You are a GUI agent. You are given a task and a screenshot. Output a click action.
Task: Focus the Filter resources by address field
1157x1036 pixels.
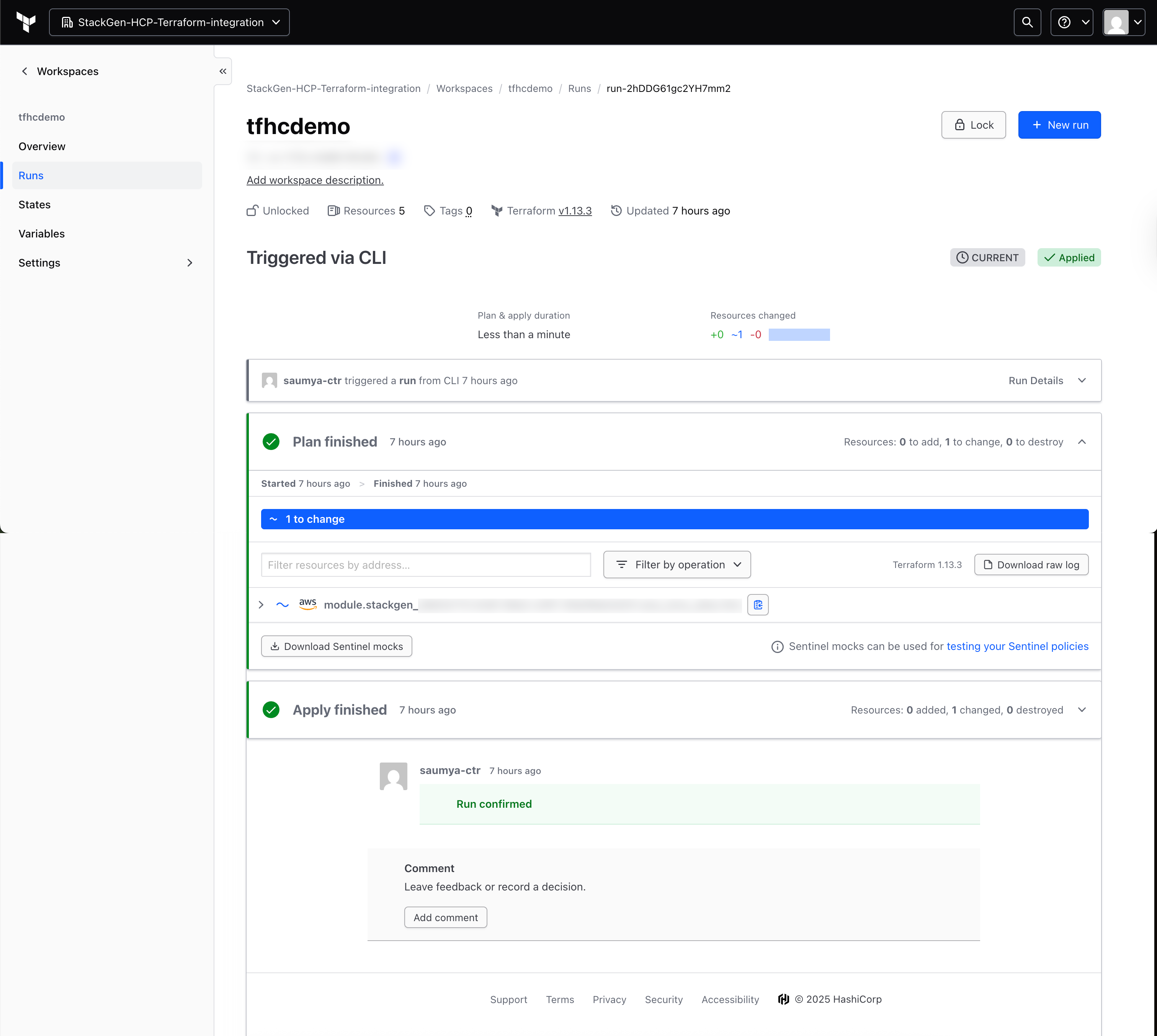pyautogui.click(x=426, y=565)
